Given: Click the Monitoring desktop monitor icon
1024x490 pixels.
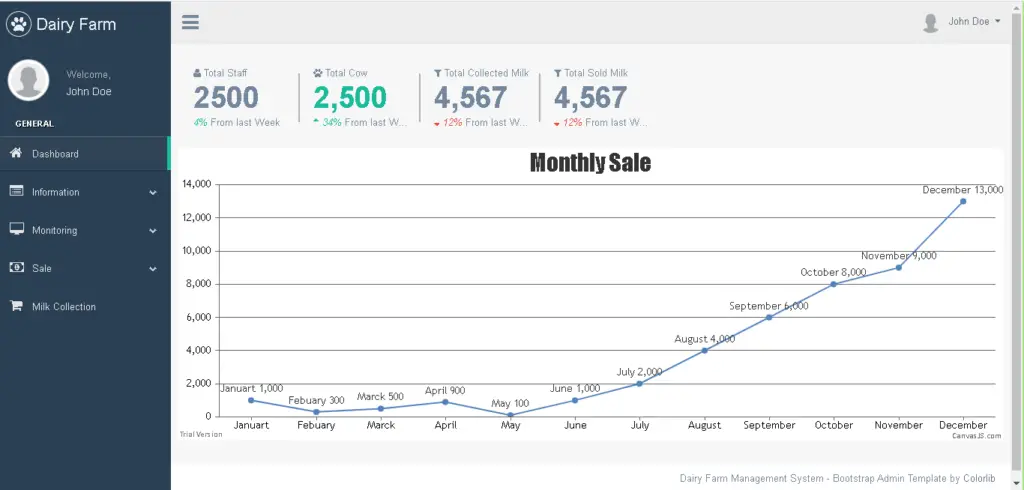Looking at the screenshot, I should (x=16, y=229).
